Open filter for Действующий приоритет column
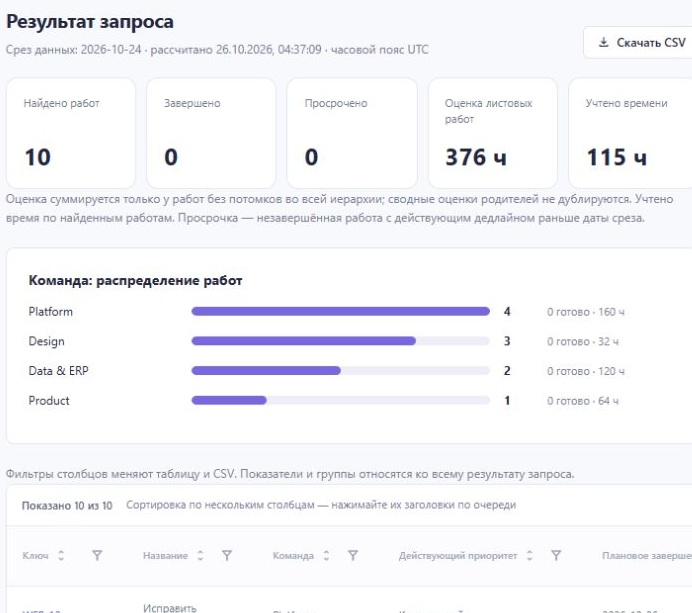Viewport: 692px width, 613px height. pyautogui.click(x=556, y=556)
